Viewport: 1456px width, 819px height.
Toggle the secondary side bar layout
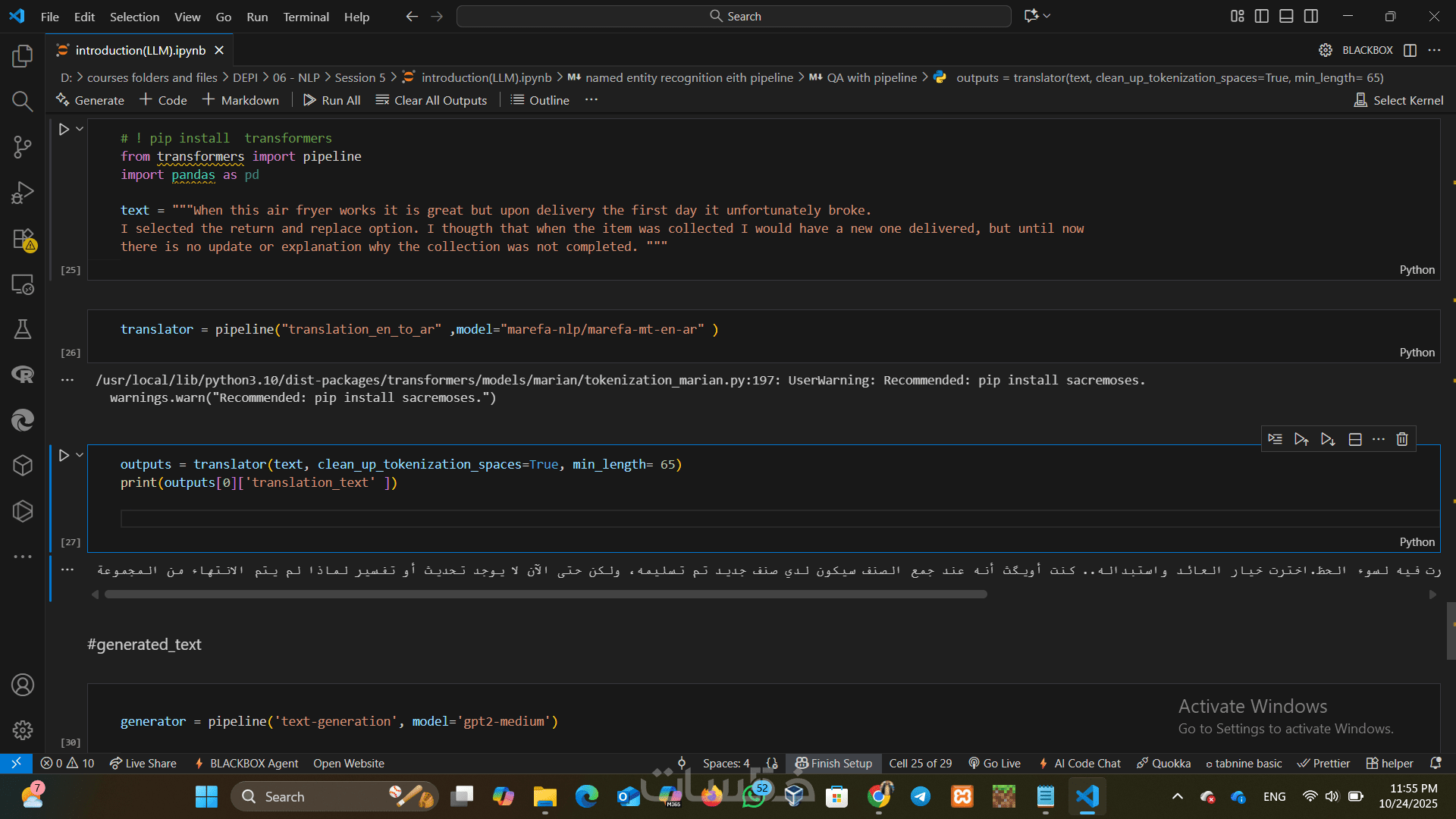(1311, 16)
